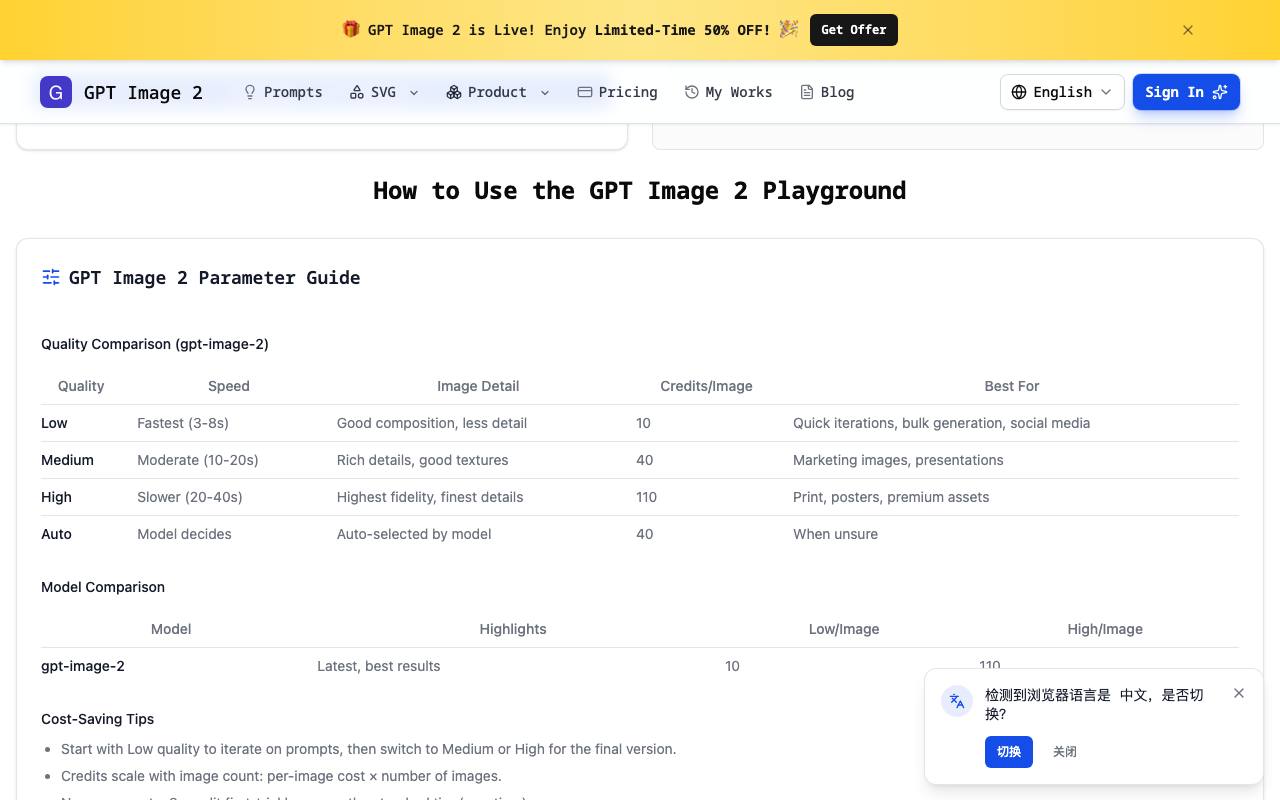This screenshot has height=800, width=1280.
Task: Click the 关闭 button in popup
Action: point(1065,752)
